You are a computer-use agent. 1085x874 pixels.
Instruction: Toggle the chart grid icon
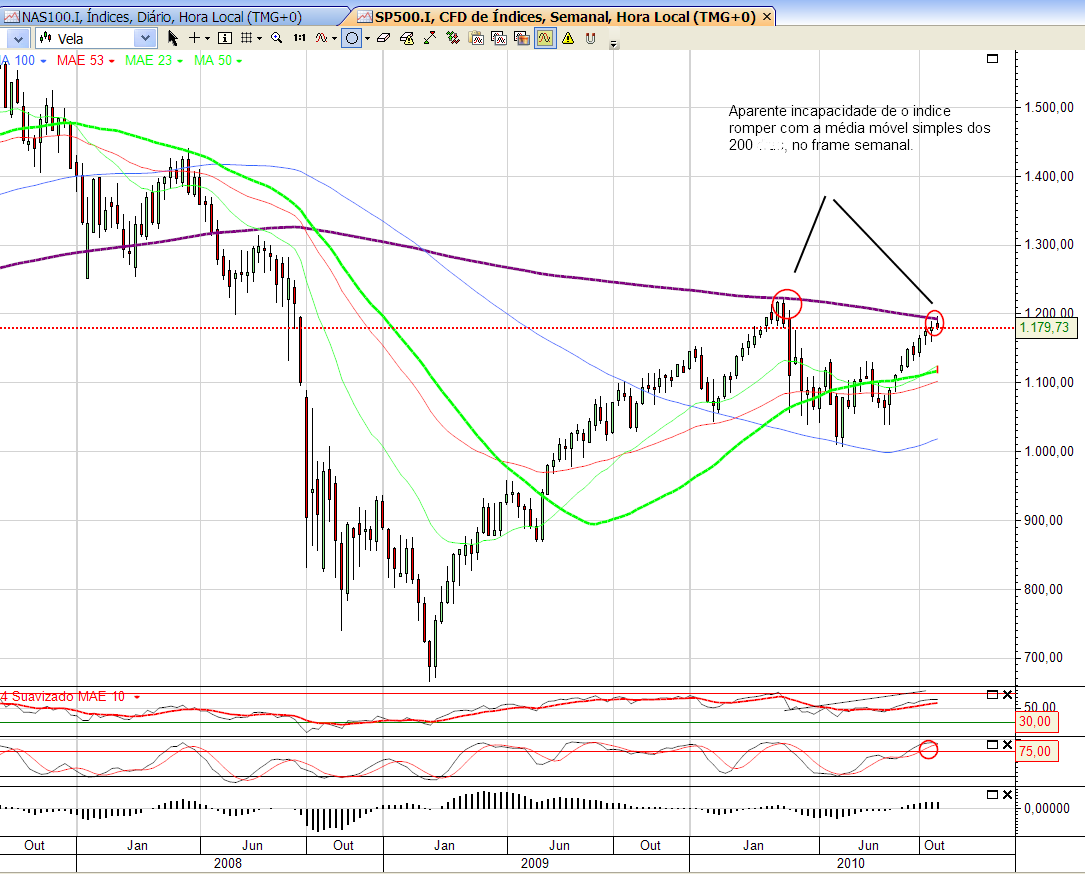click(246, 38)
